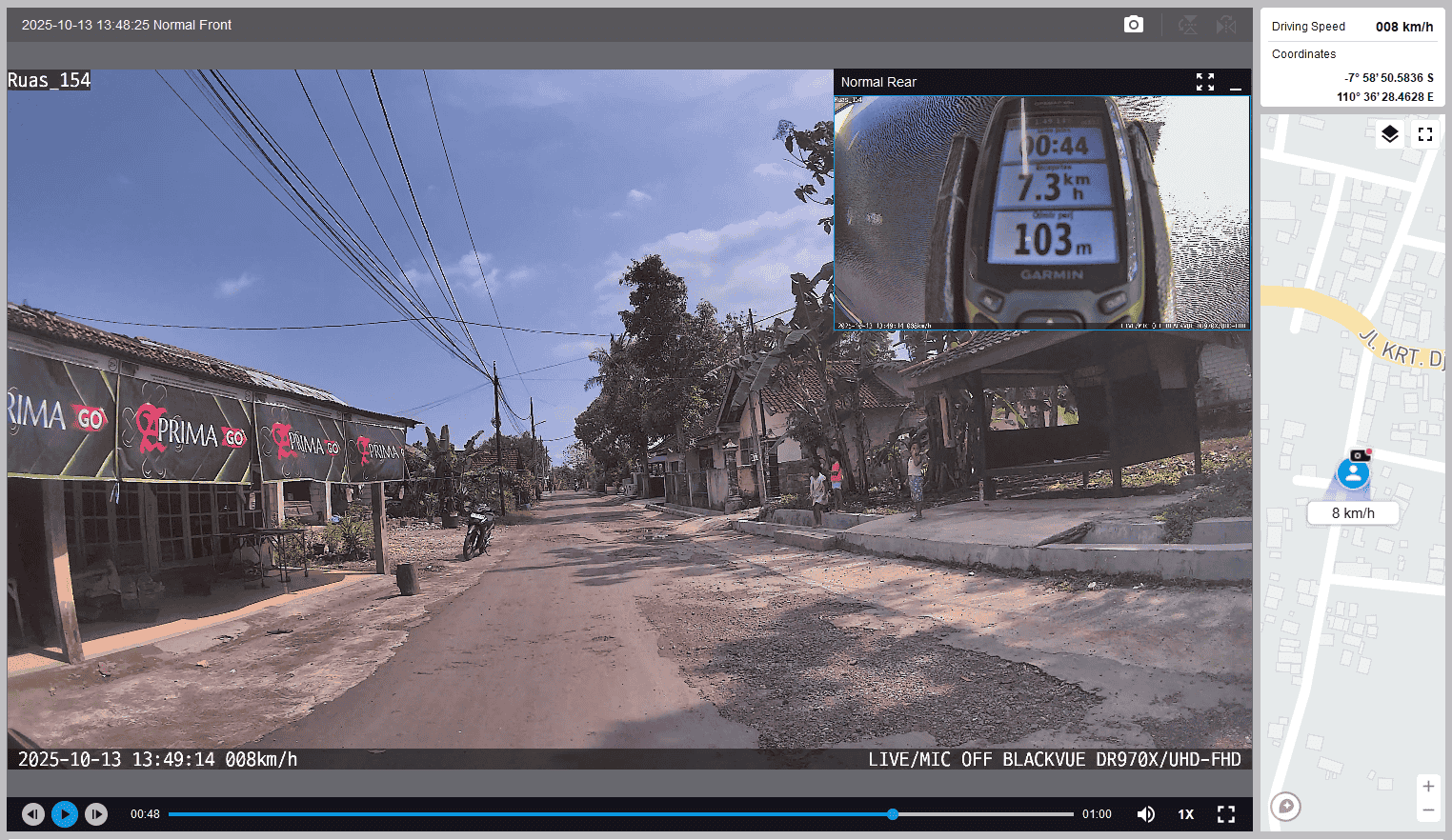Step back to previous frame
Screen dimensions: 1452x840
click(33, 814)
